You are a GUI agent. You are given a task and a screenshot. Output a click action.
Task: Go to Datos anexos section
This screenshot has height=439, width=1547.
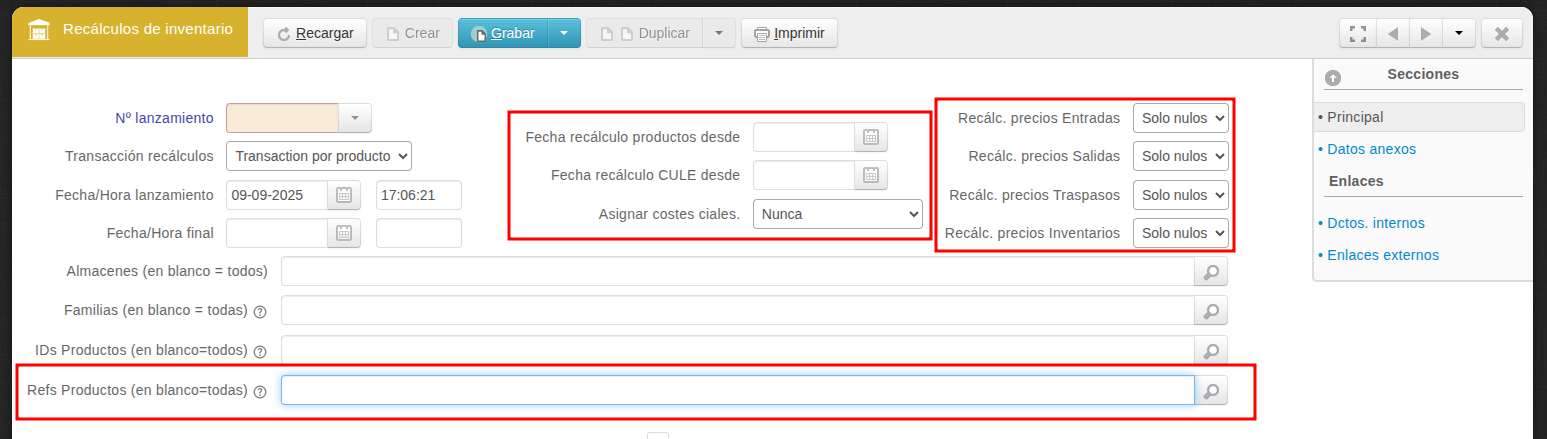click(x=1371, y=149)
